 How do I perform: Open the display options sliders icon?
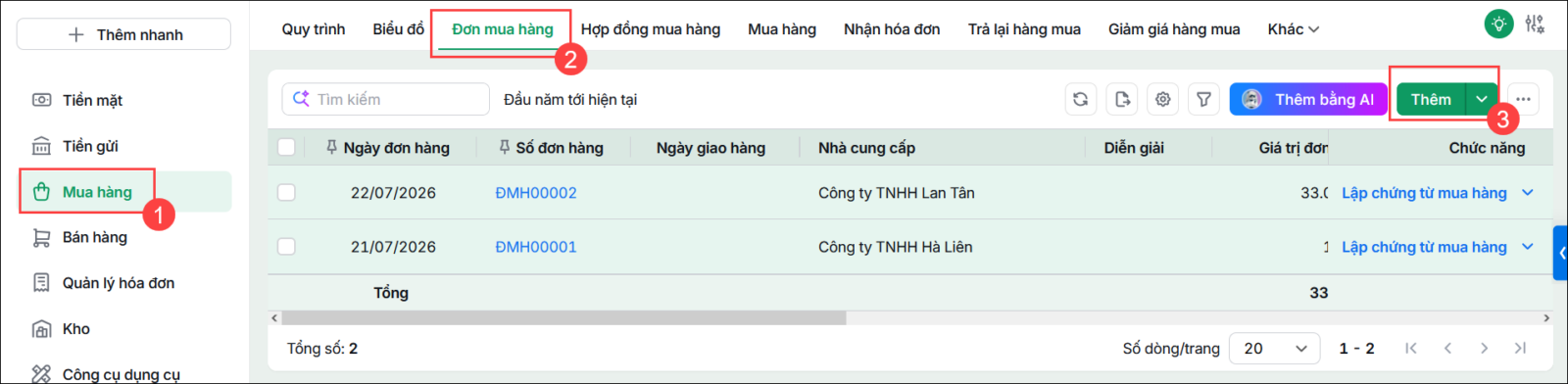[1535, 24]
